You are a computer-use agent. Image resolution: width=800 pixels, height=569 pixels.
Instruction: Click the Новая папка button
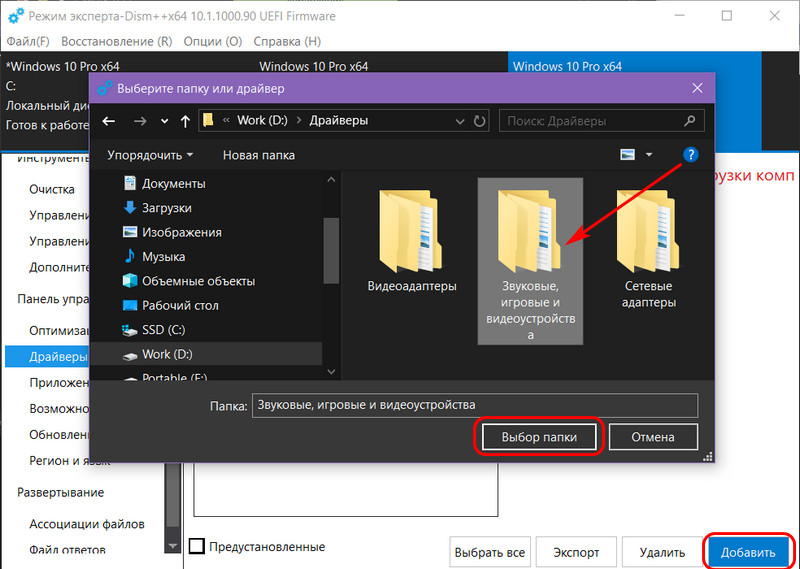tap(259, 155)
